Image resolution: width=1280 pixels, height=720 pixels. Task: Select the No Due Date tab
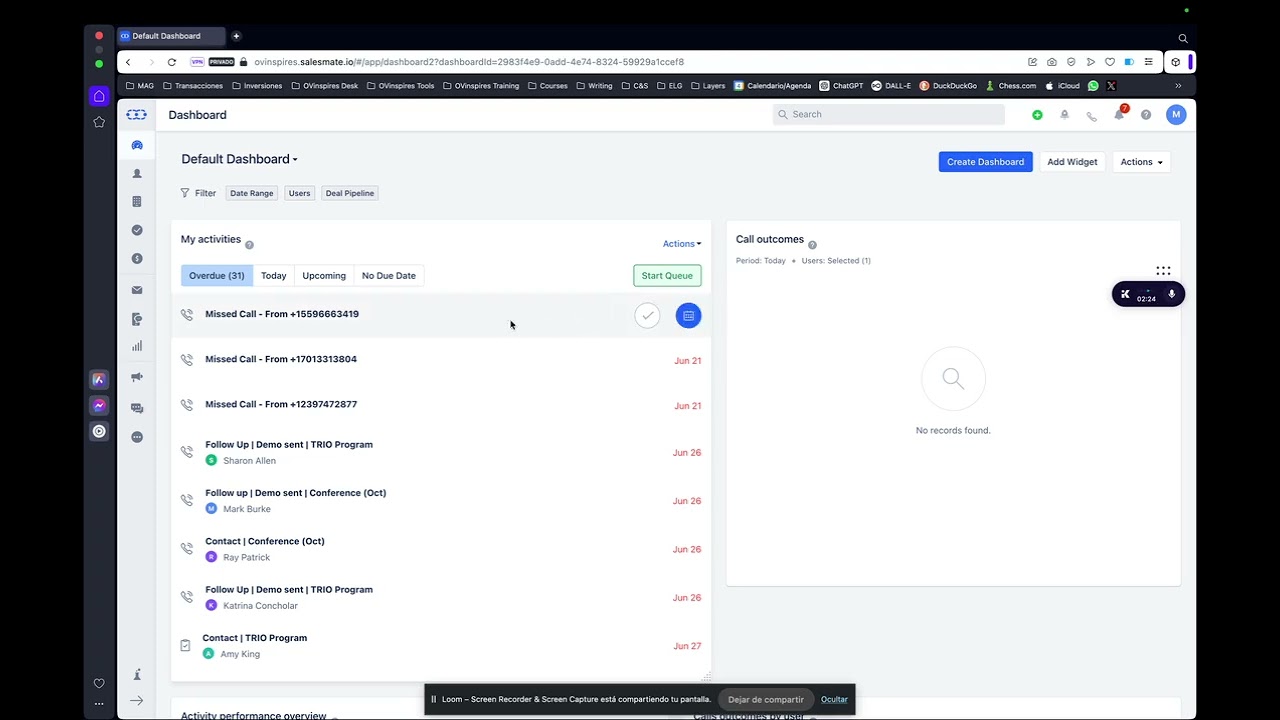389,276
